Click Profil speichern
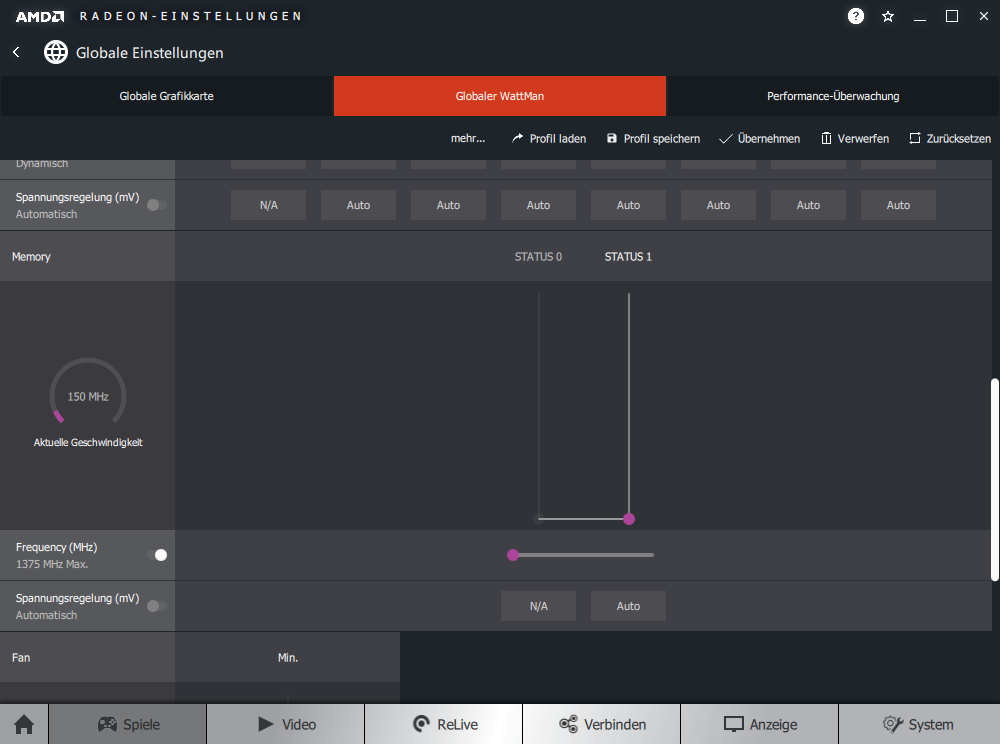The height and width of the screenshot is (744, 1000). tap(653, 138)
